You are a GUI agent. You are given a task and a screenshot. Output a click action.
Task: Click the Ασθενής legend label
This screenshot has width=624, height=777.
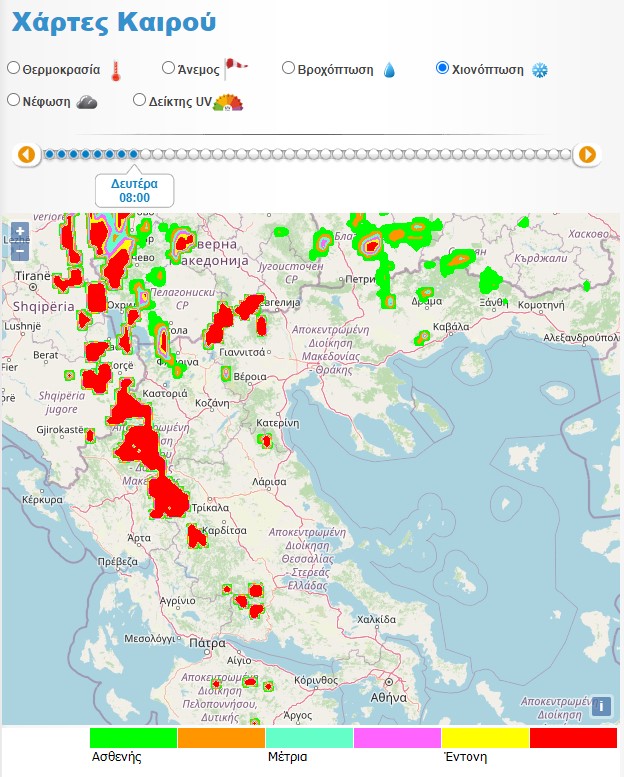pyautogui.click(x=116, y=757)
